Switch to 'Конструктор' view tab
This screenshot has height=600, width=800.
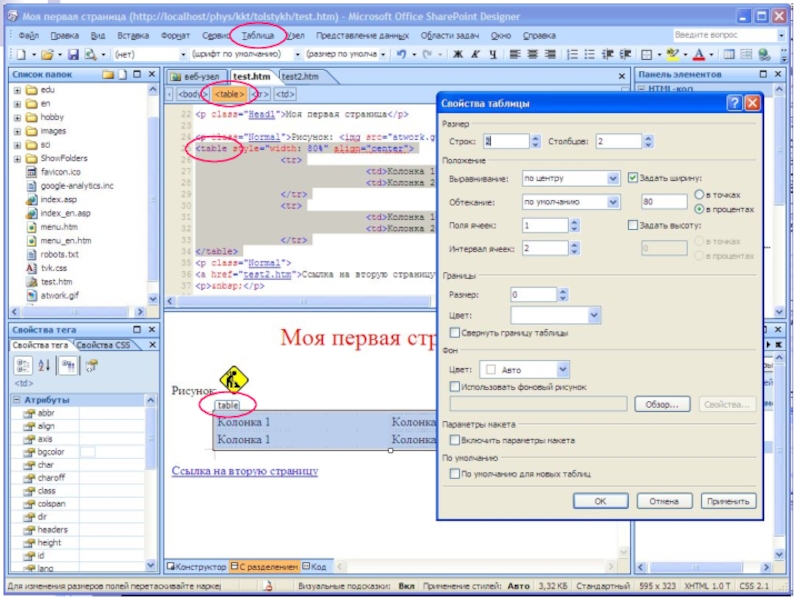[197, 567]
